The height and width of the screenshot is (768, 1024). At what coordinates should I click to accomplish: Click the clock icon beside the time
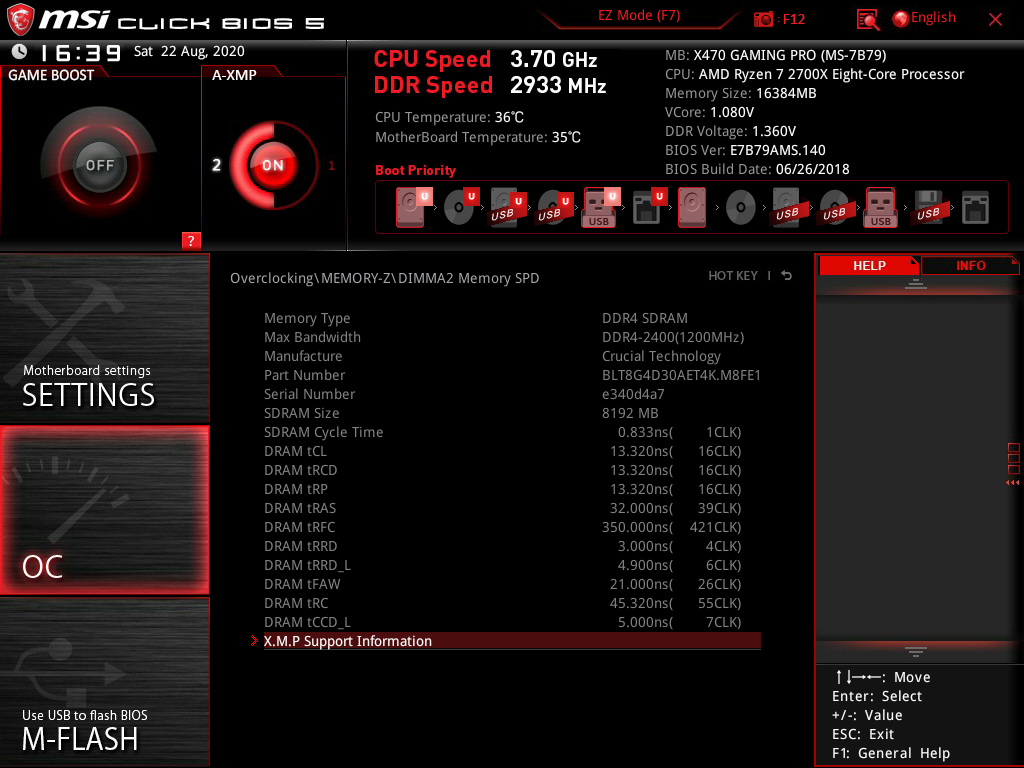pyautogui.click(x=20, y=51)
